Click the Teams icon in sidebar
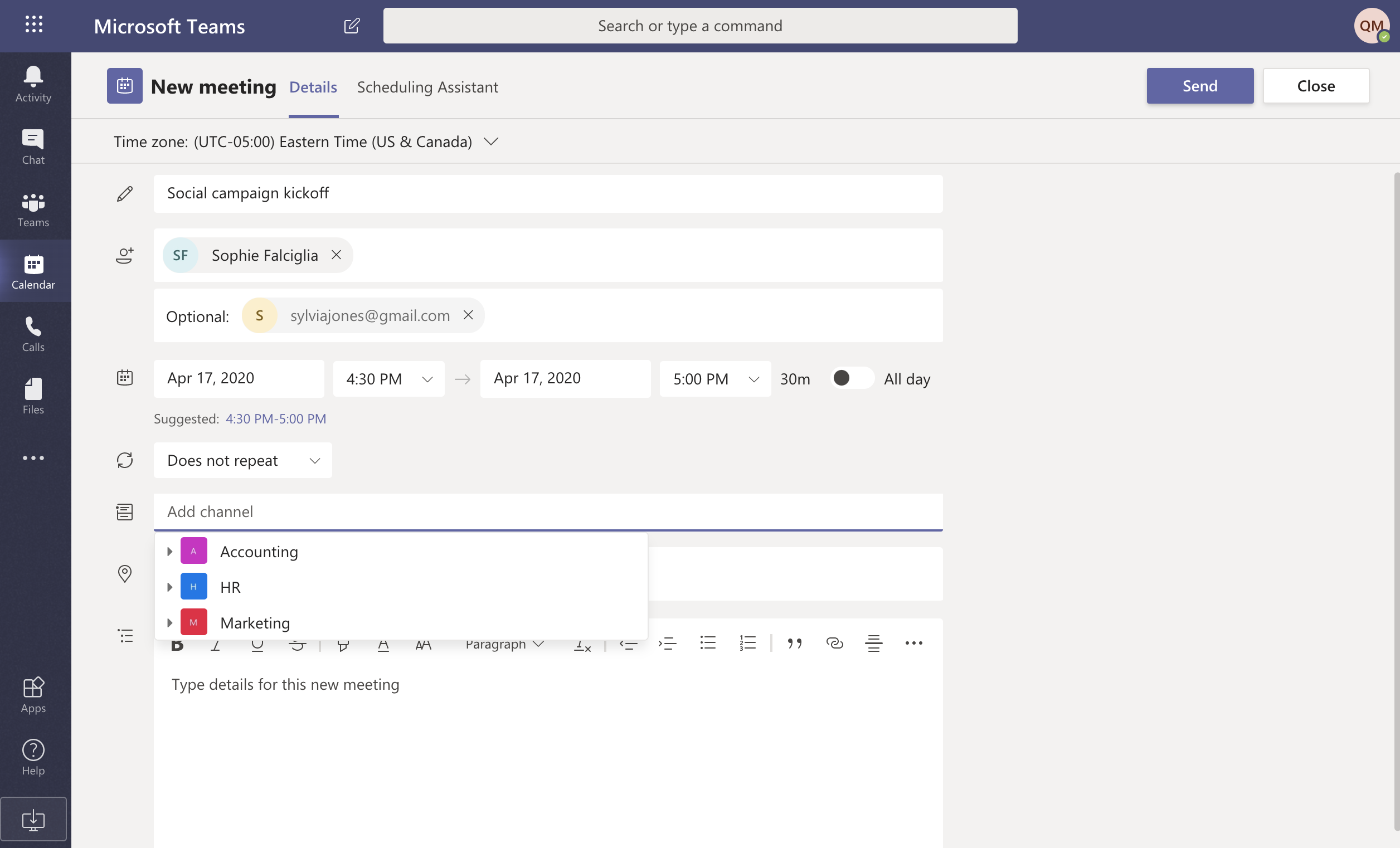Image resolution: width=1400 pixels, height=848 pixels. (x=33, y=207)
